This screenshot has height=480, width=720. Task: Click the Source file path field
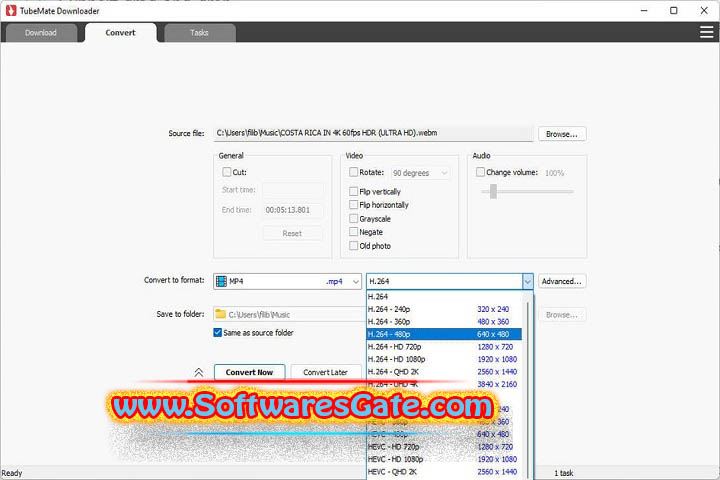point(373,133)
